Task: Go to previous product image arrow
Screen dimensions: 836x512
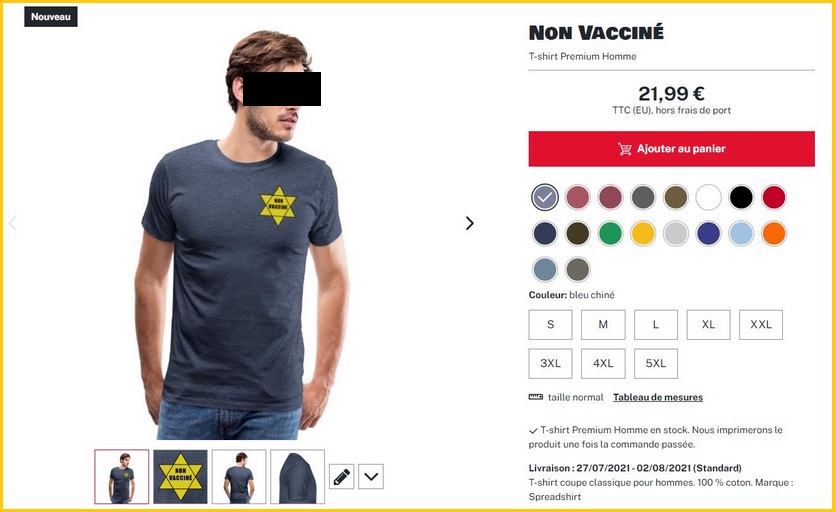Action: [x=13, y=223]
